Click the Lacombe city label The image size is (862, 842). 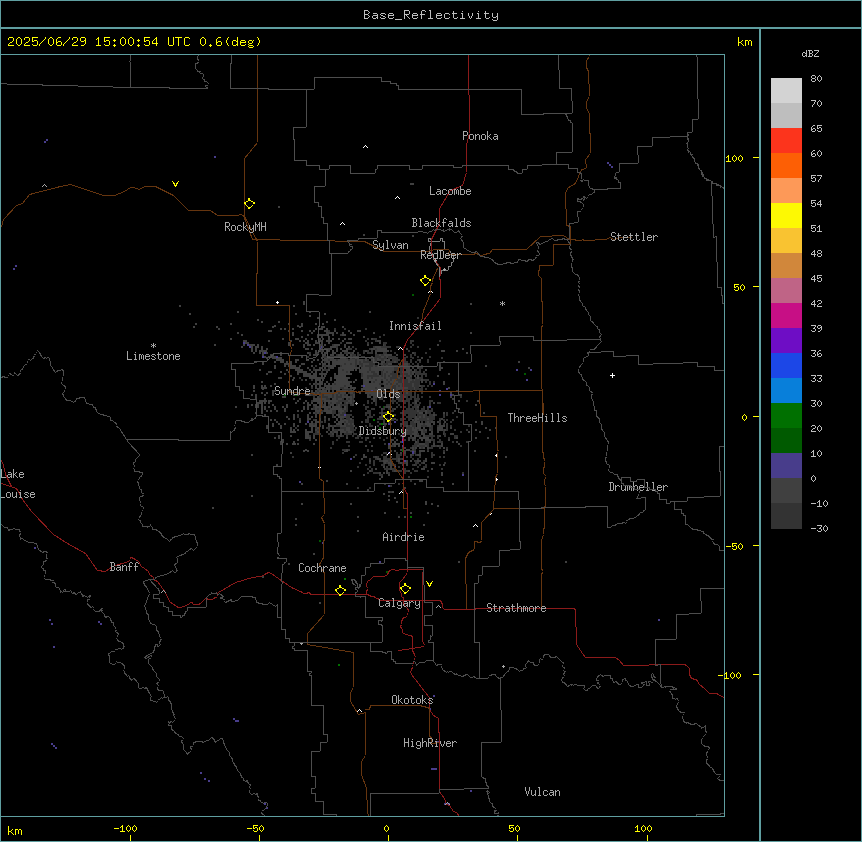450,191
